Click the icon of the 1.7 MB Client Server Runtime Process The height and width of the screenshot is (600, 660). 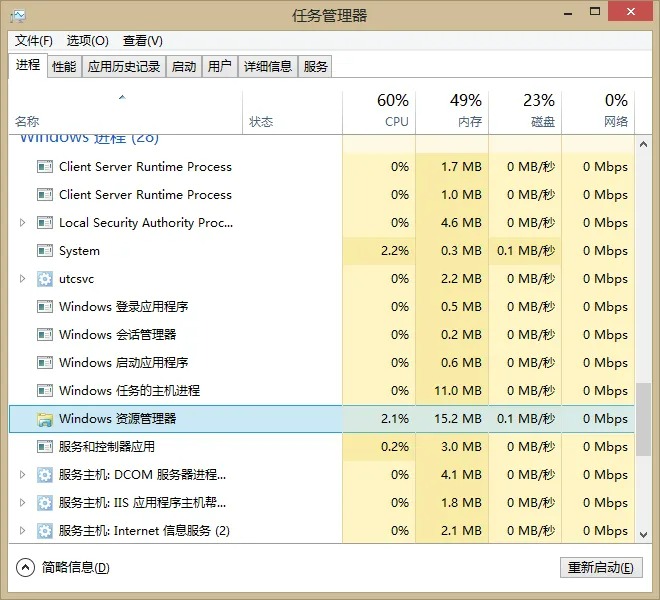45,167
